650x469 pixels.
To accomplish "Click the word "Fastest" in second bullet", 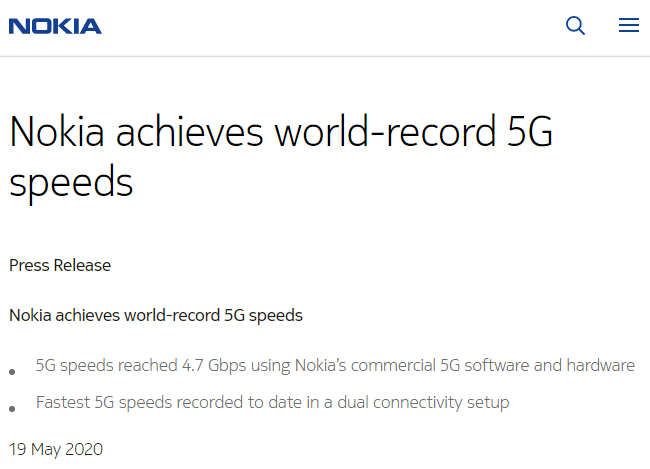I will point(62,402).
